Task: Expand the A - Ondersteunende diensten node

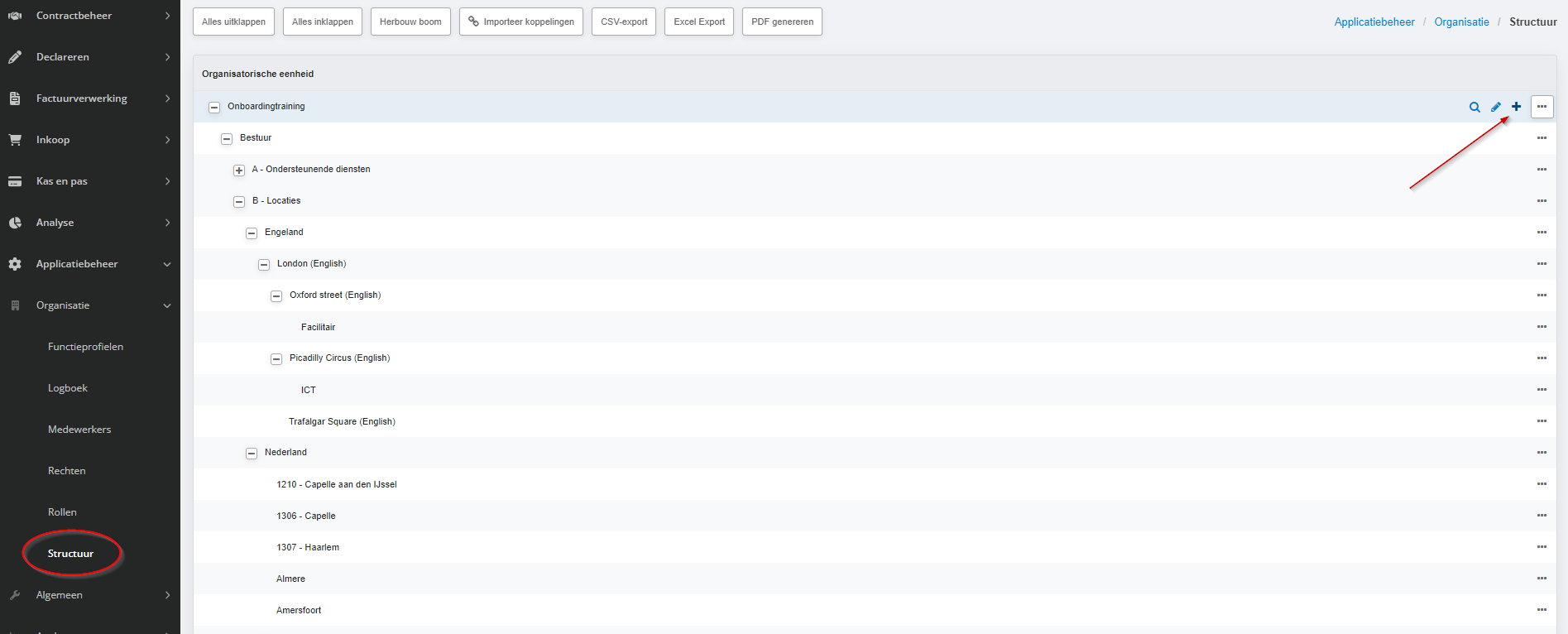Action: pyautogui.click(x=239, y=171)
